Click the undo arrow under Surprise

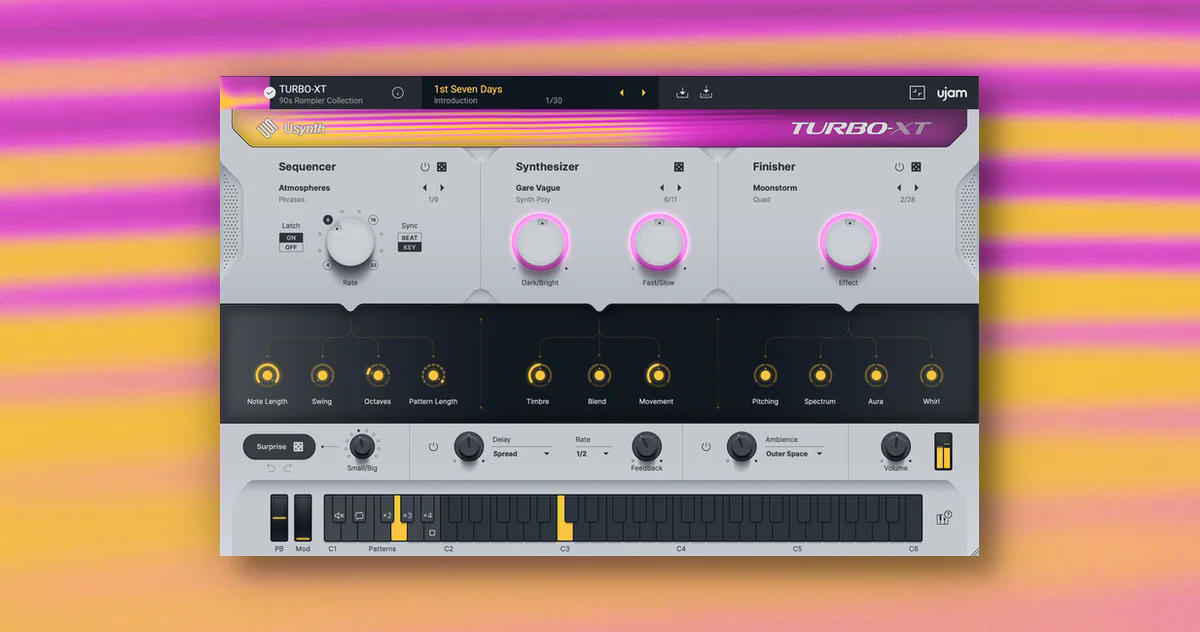(x=270, y=468)
